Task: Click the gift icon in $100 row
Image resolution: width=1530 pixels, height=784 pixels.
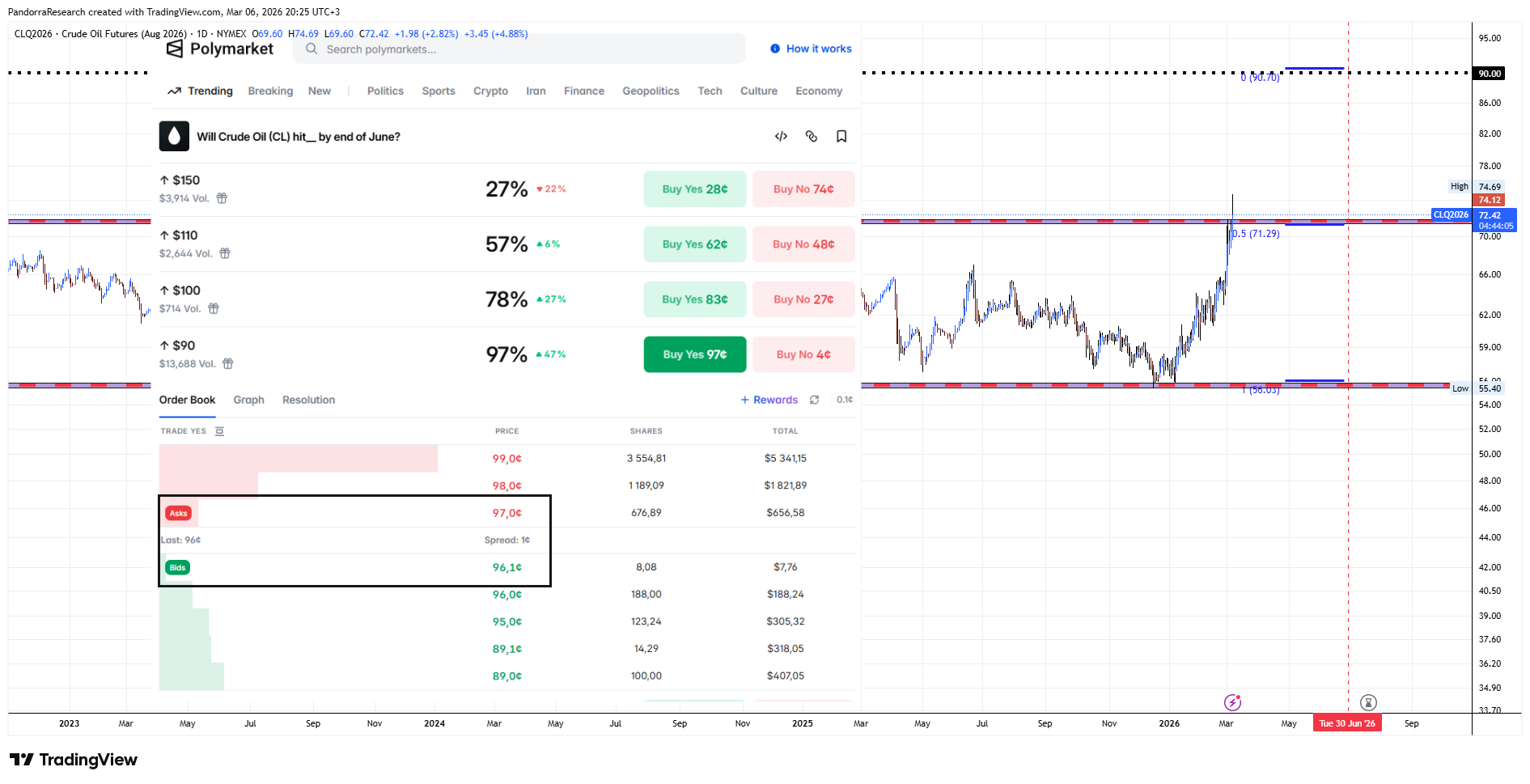Action: pos(214,308)
